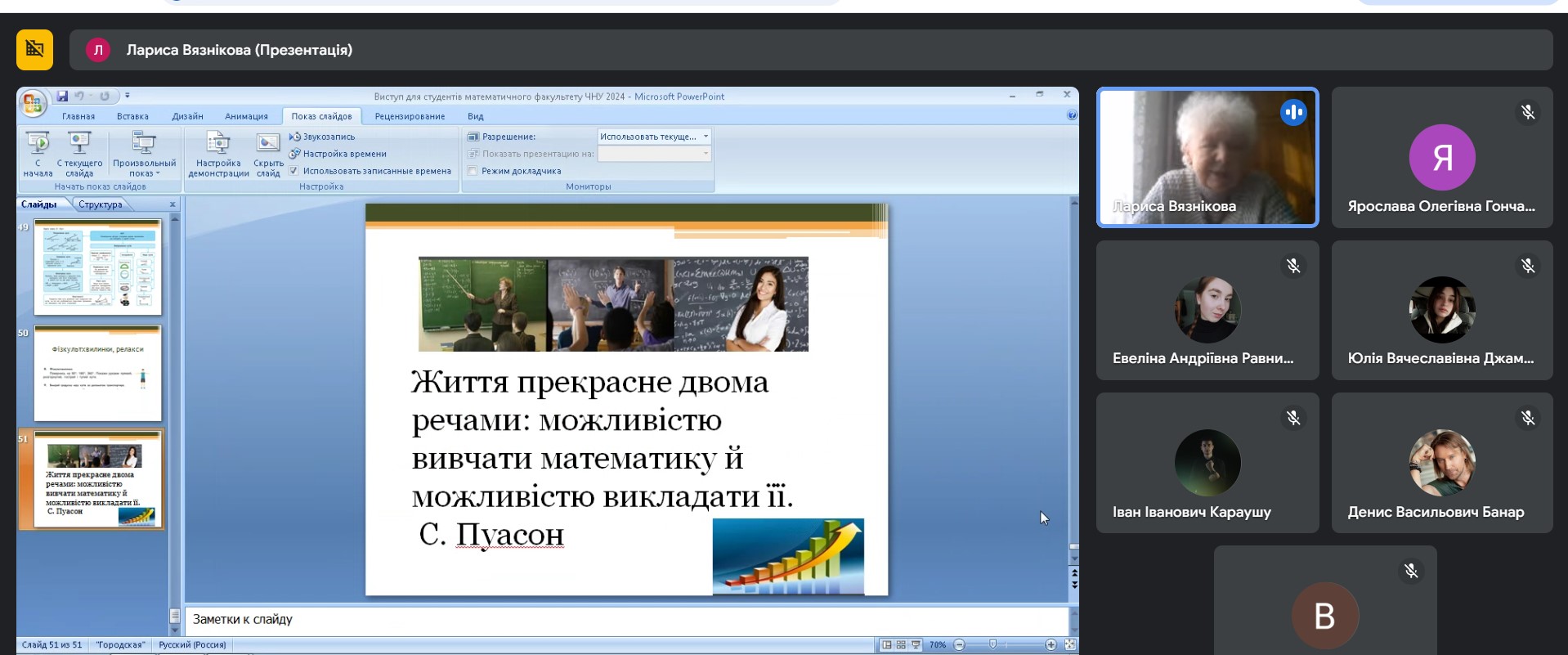Viewport: 1568px width, 655px height.
Task: Click Звукозапись record narration
Action: point(322,137)
